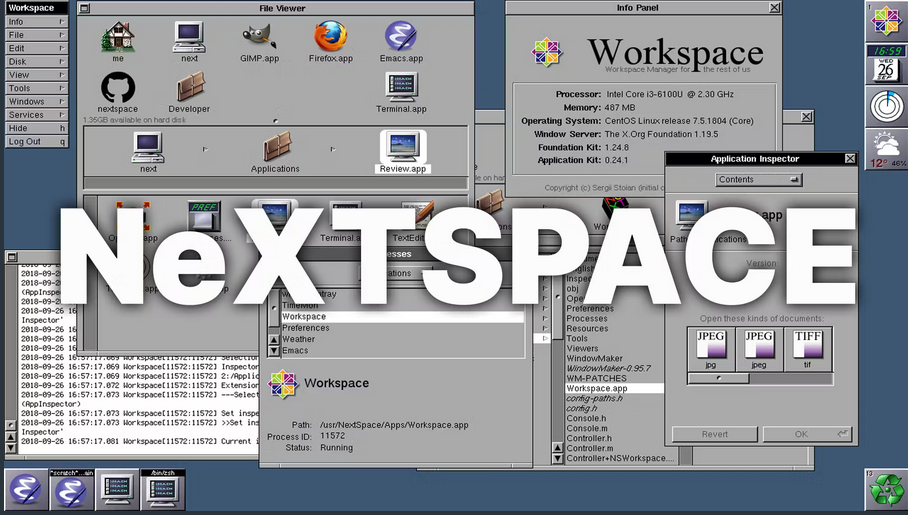Screen dimensions: 908x515
Task: Select the 'me' home folder icon
Action: click(118, 37)
